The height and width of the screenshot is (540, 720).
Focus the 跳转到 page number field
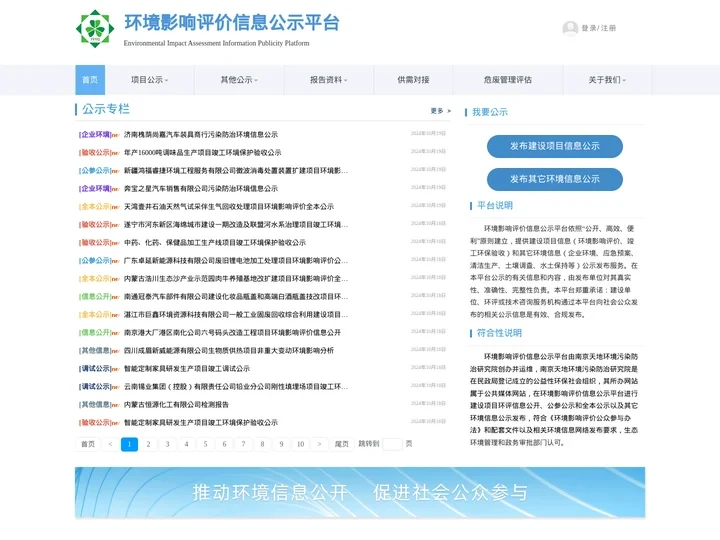[392, 444]
